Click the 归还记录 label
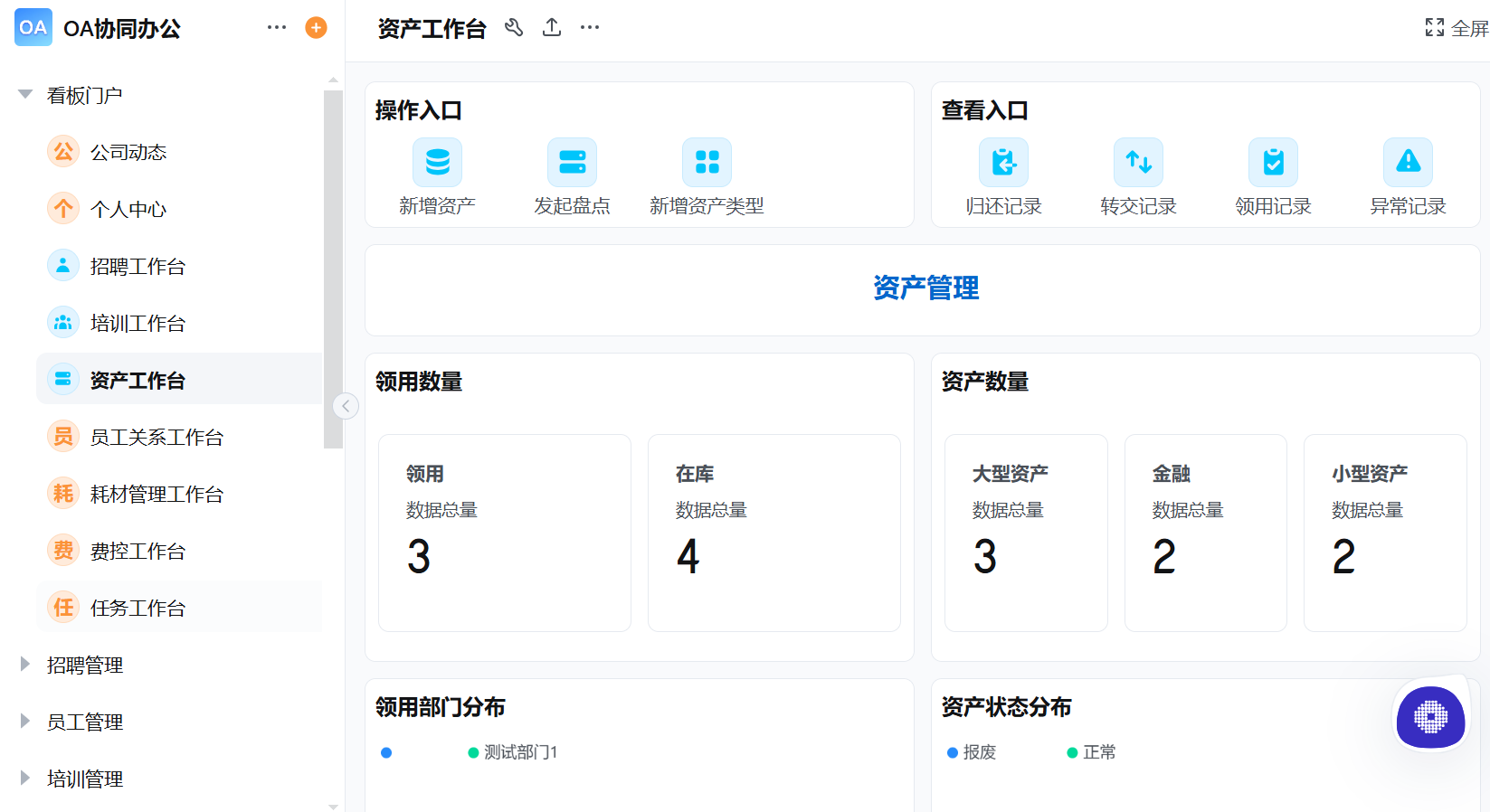The image size is (1490, 812). click(1003, 206)
